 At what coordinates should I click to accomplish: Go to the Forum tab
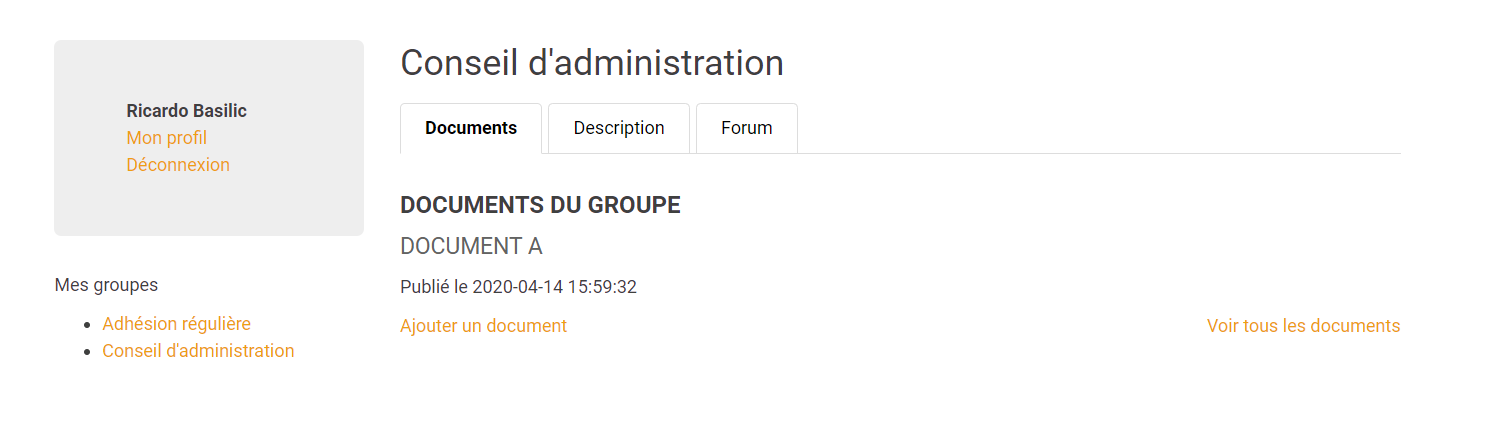coord(747,128)
